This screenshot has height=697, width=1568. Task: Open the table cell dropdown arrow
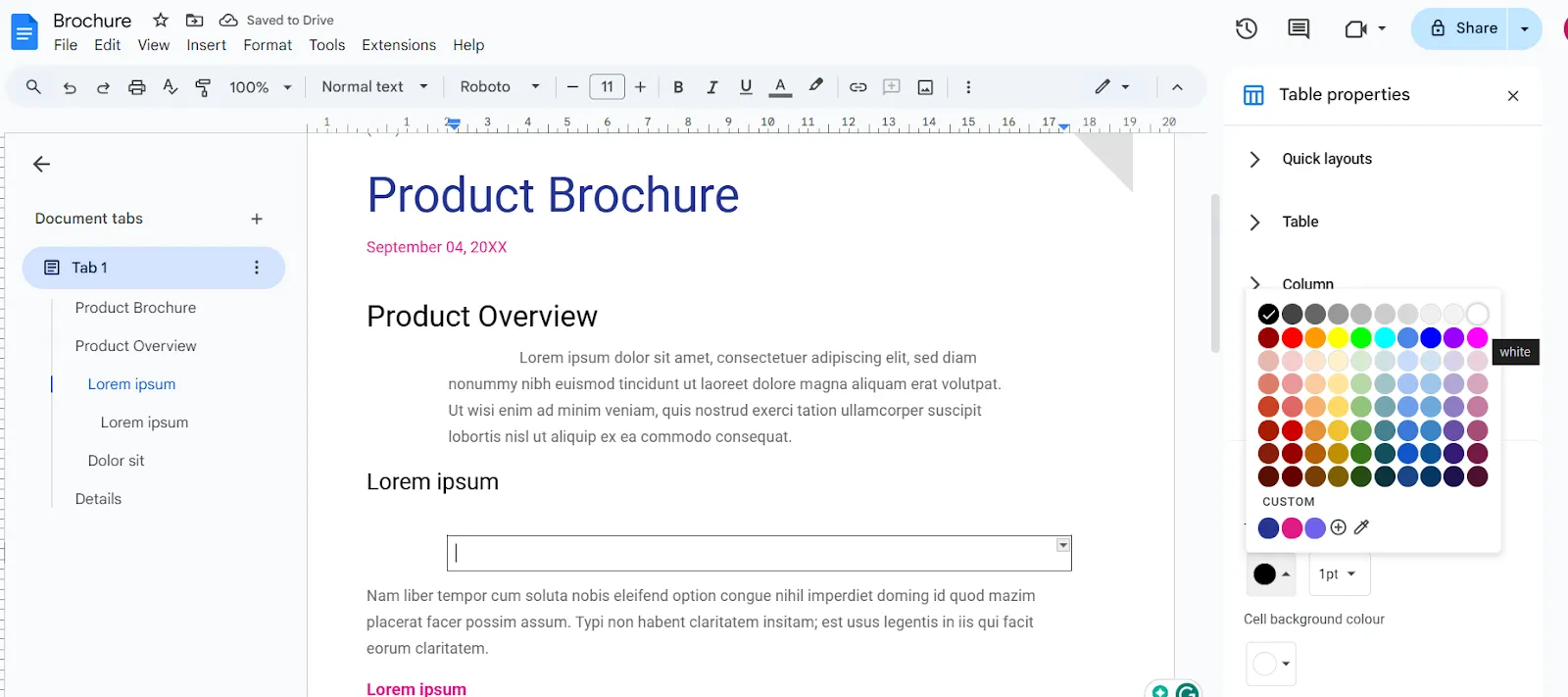click(1063, 545)
